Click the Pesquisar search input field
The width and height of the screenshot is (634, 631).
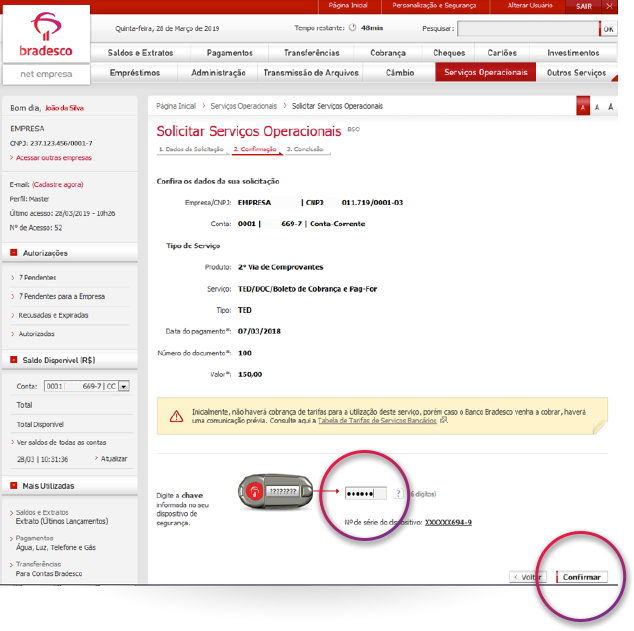tap(526, 29)
